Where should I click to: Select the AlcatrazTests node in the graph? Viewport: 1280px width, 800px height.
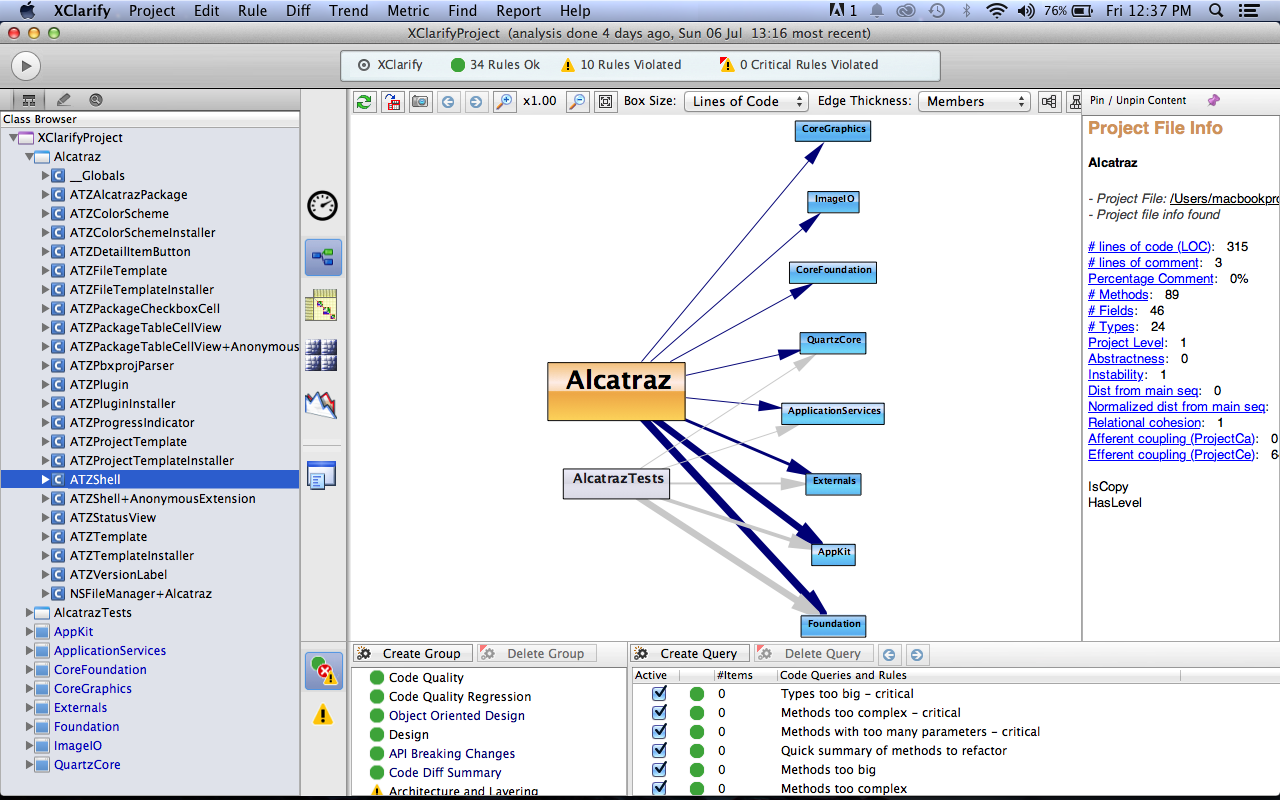point(618,483)
